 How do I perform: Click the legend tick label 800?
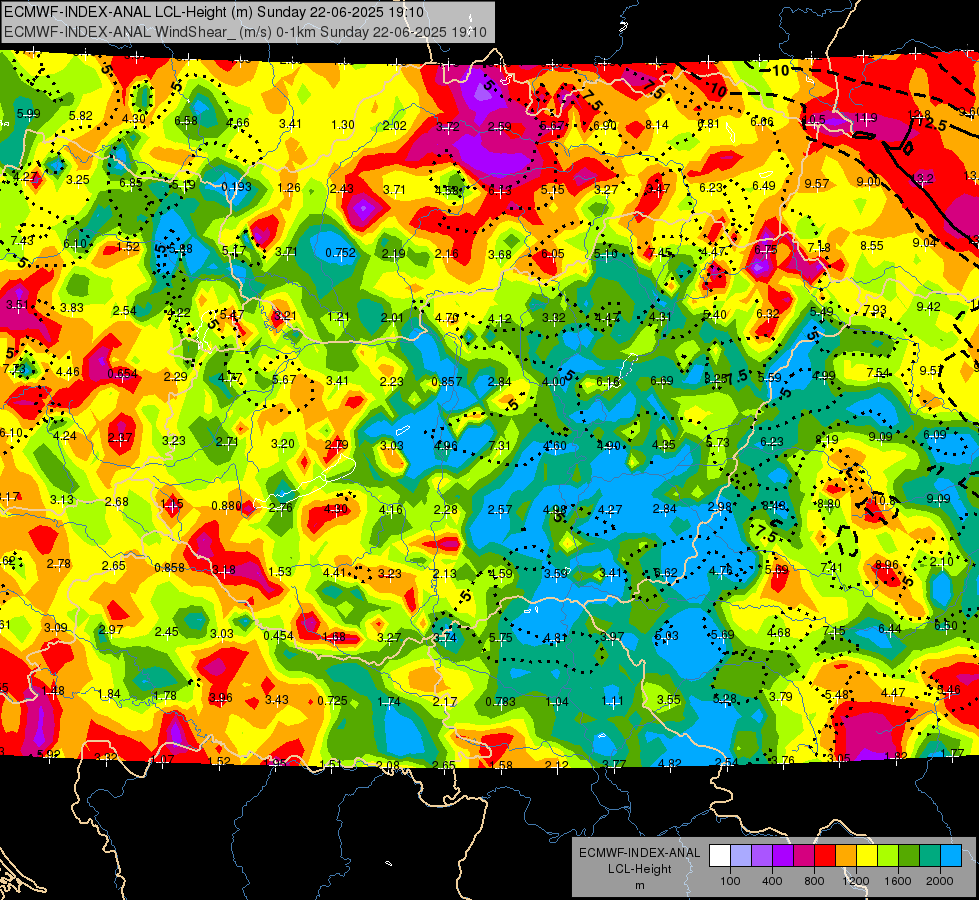tap(814, 881)
